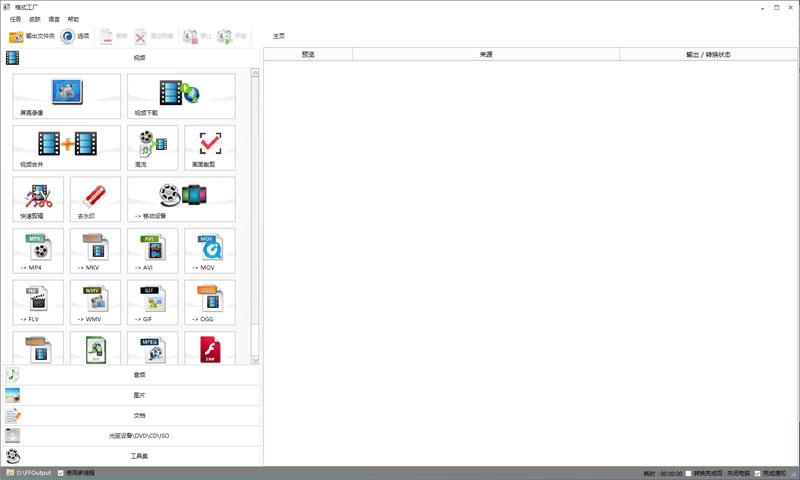This screenshot has height=480, width=800.
Task: Open the Output Folder (输出文件夹)
Action: [x=32, y=36]
